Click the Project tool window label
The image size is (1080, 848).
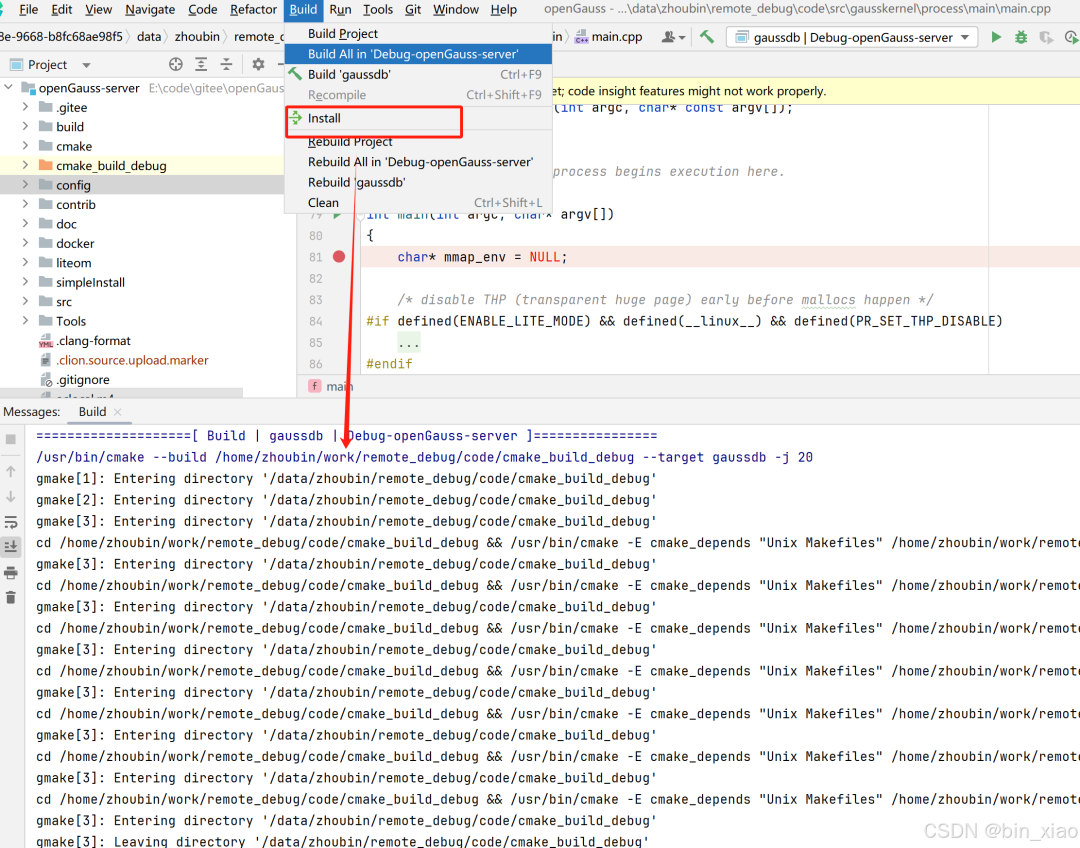click(47, 65)
